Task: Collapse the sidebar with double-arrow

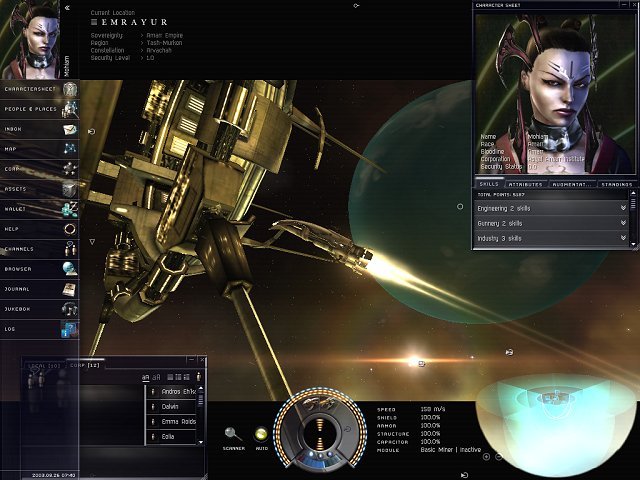Action: coord(67,7)
